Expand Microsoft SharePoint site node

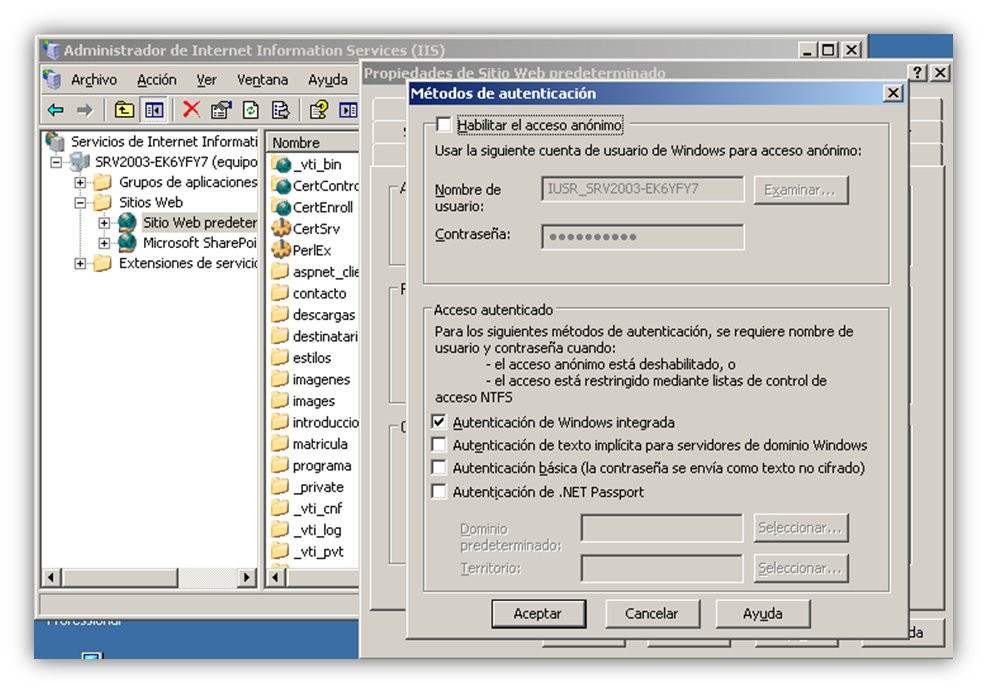(x=104, y=243)
